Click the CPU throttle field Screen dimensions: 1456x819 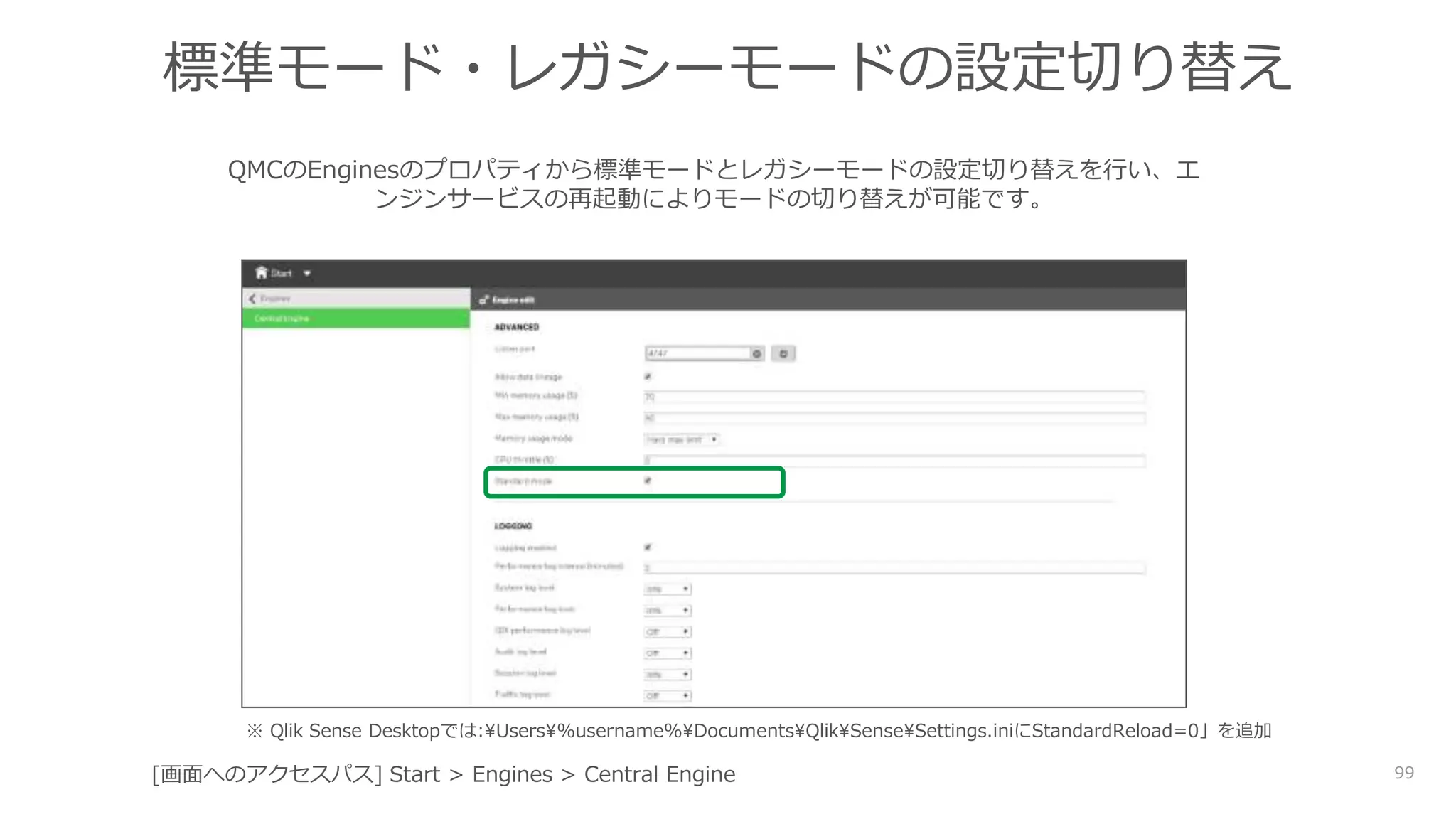(894, 461)
